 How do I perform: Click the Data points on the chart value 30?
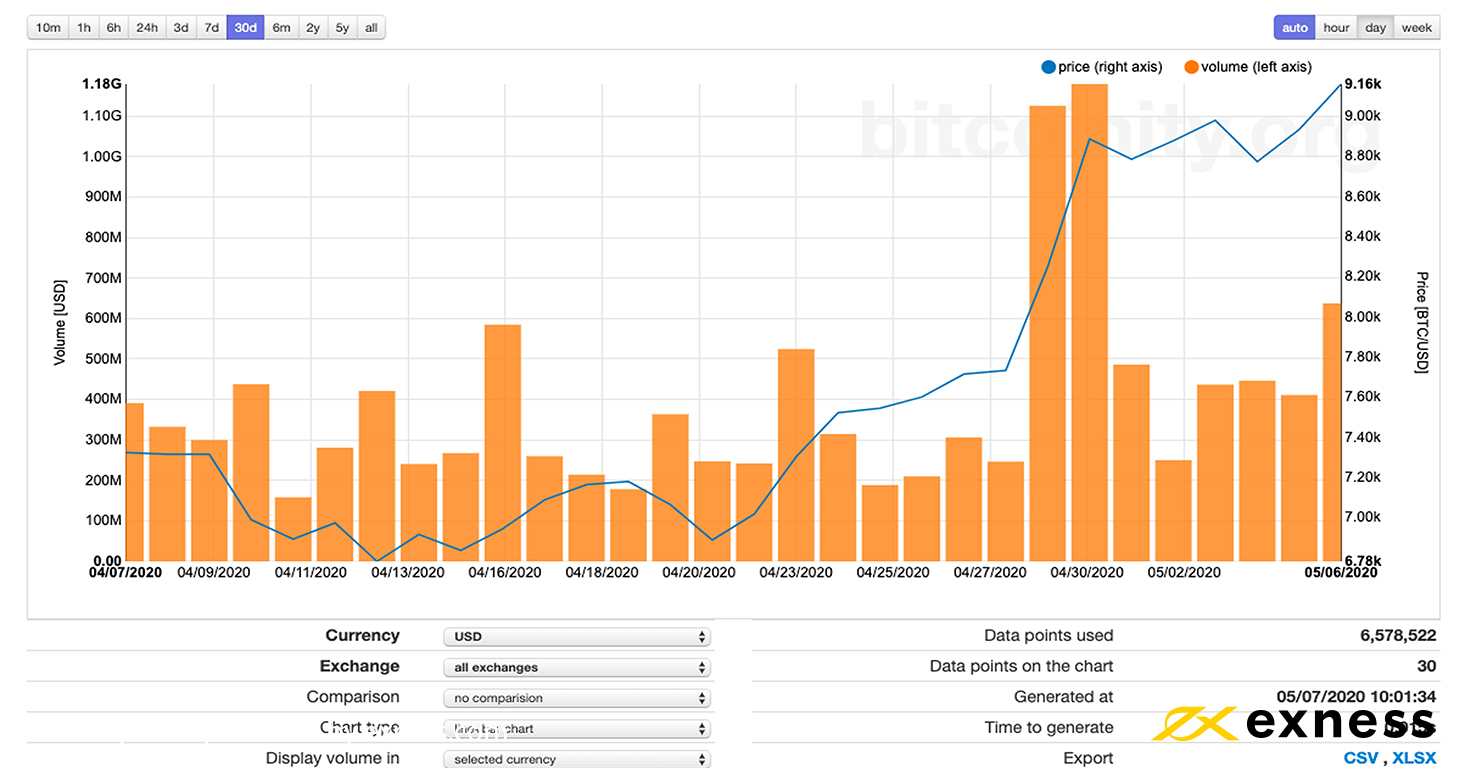pyautogui.click(x=1427, y=667)
